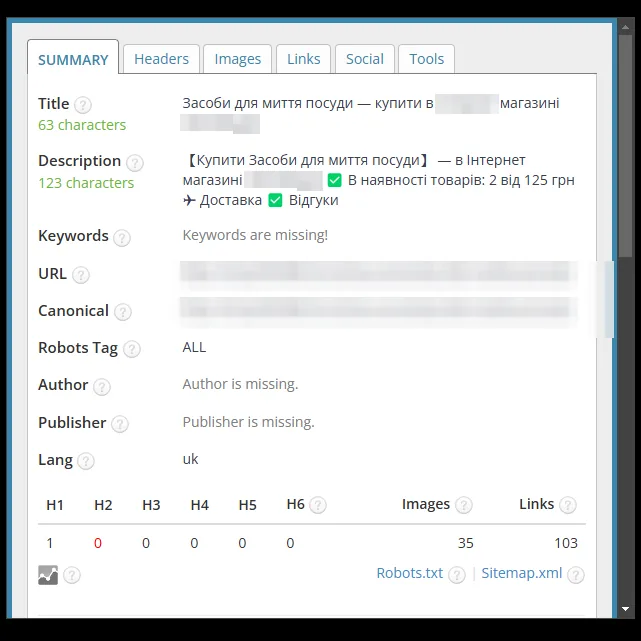Viewport: 641px width, 641px height.
Task: Click the Links count '103'
Action: (x=566, y=543)
